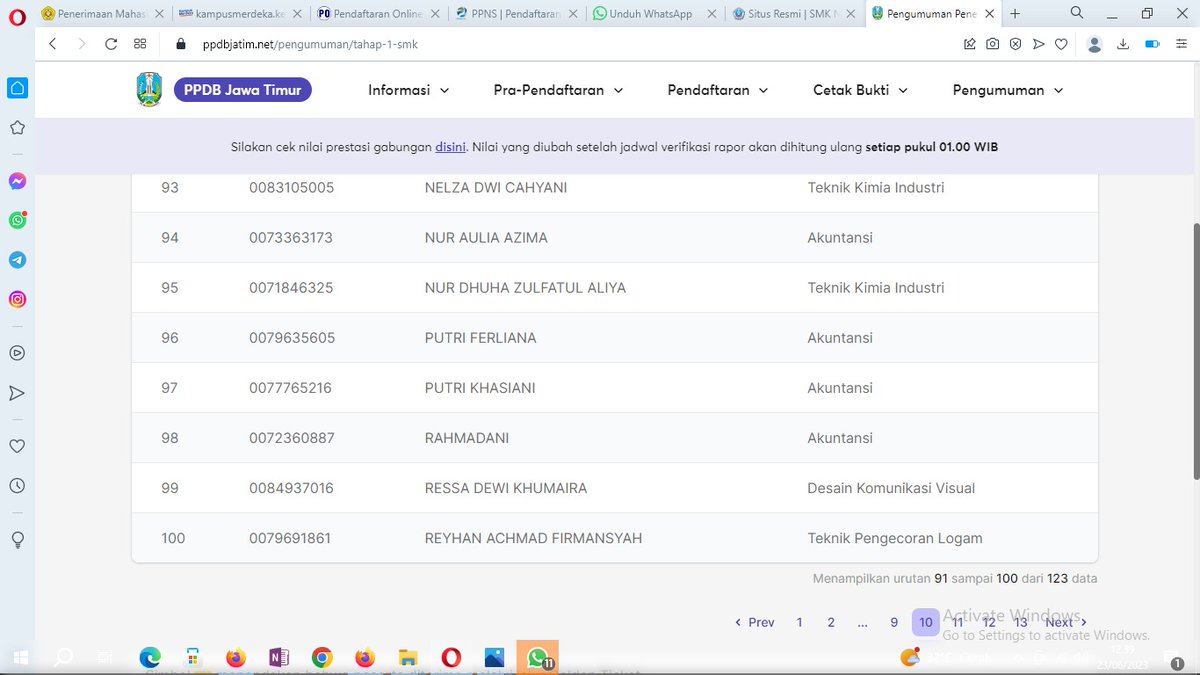Add page to bookmarks heart in address bar

(x=1061, y=44)
